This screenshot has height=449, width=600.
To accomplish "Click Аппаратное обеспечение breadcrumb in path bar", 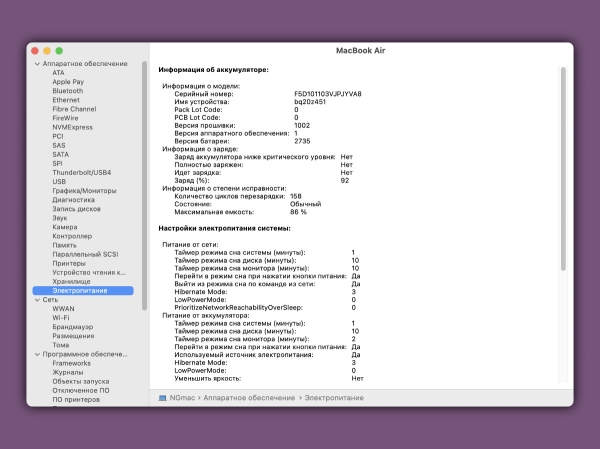I will coord(249,398).
